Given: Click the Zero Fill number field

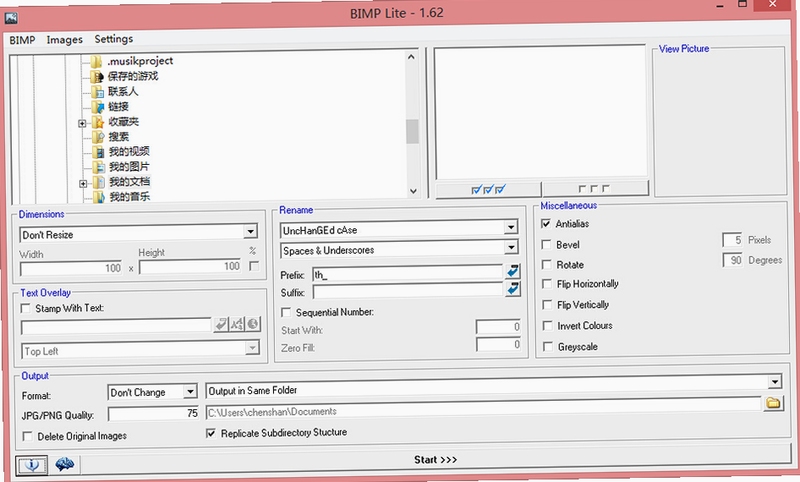Looking at the screenshot, I should [x=498, y=344].
